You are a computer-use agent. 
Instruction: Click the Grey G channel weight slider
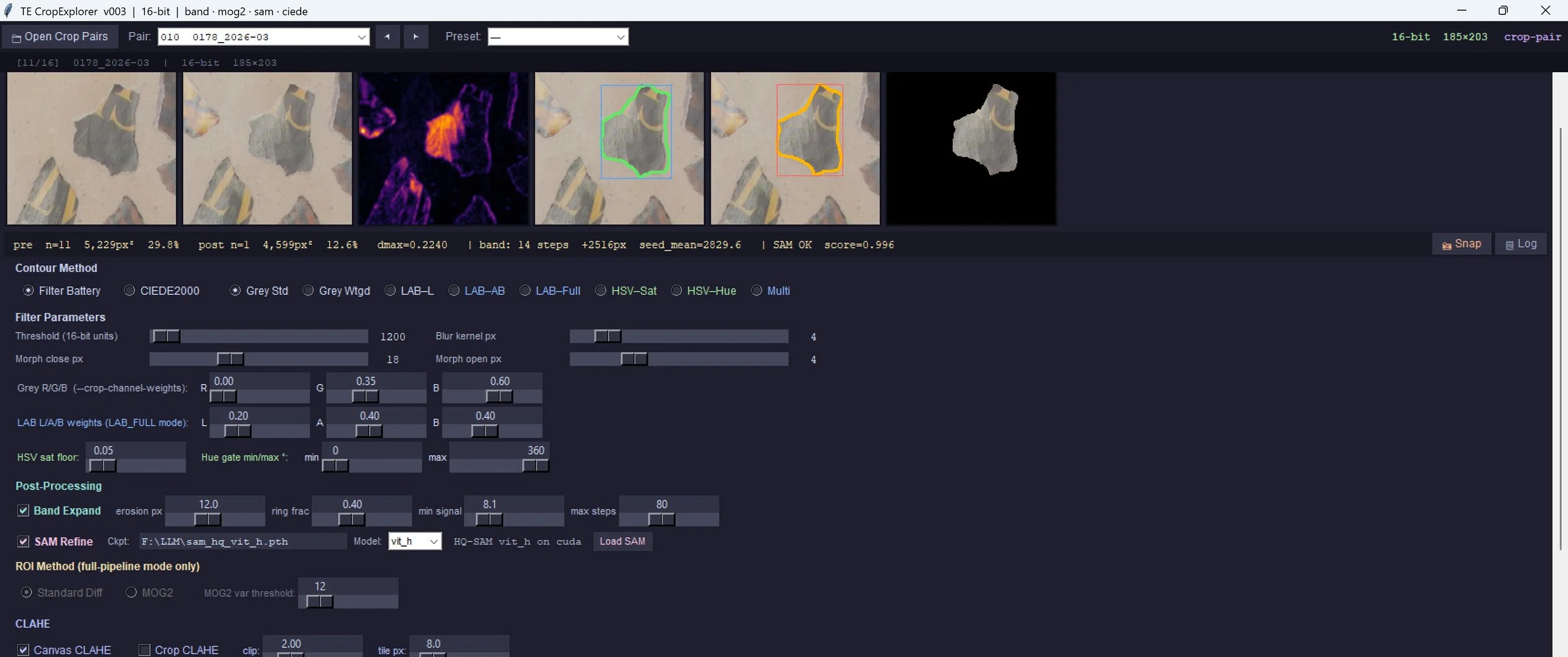[x=376, y=396]
